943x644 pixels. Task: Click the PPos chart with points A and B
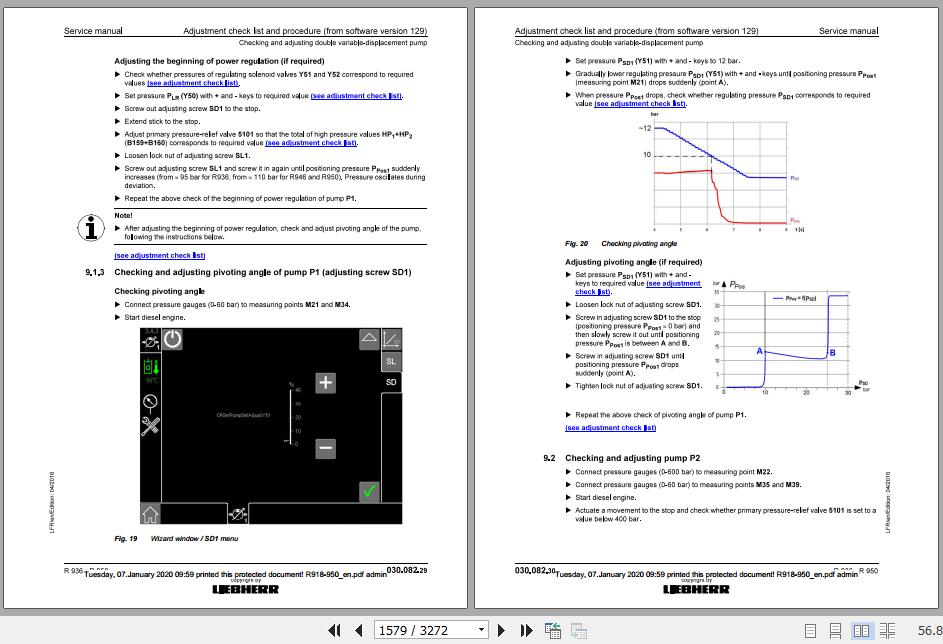click(x=790, y=338)
